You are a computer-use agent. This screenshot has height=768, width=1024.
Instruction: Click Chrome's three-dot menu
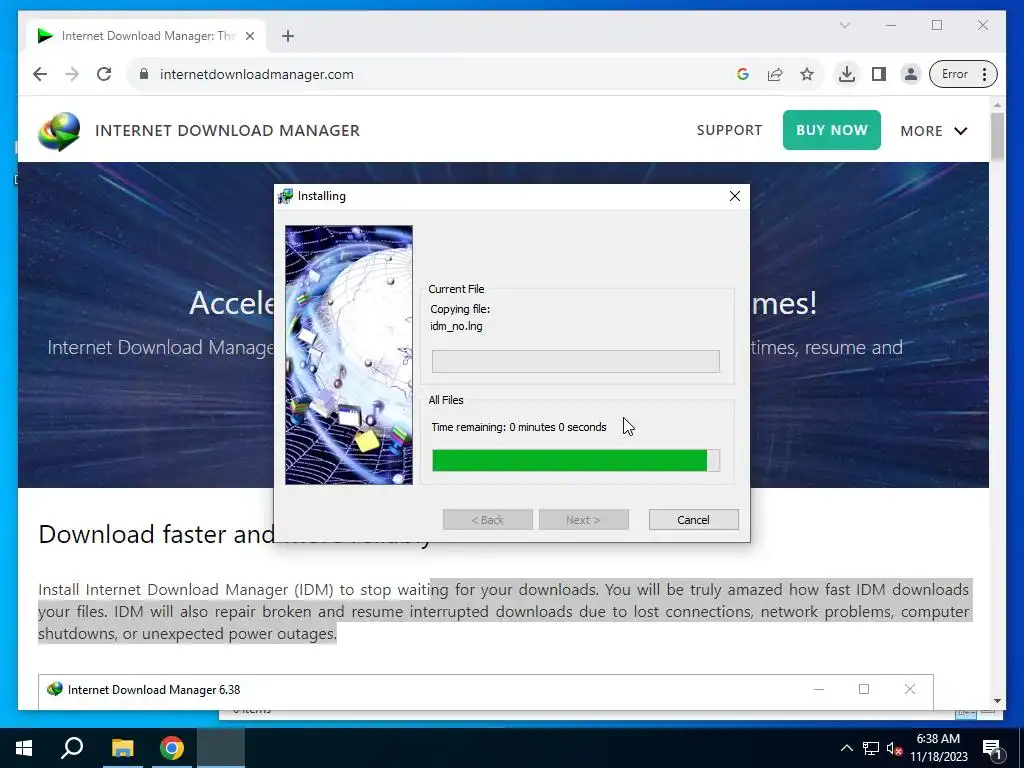pyautogui.click(x=985, y=74)
